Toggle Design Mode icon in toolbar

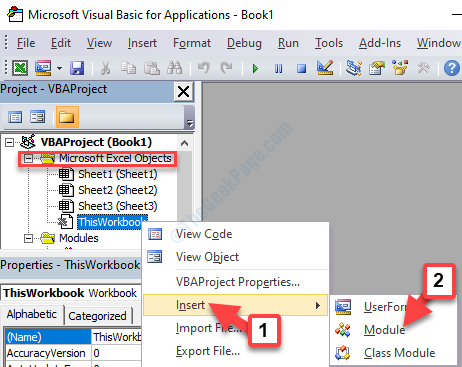[x=325, y=68]
